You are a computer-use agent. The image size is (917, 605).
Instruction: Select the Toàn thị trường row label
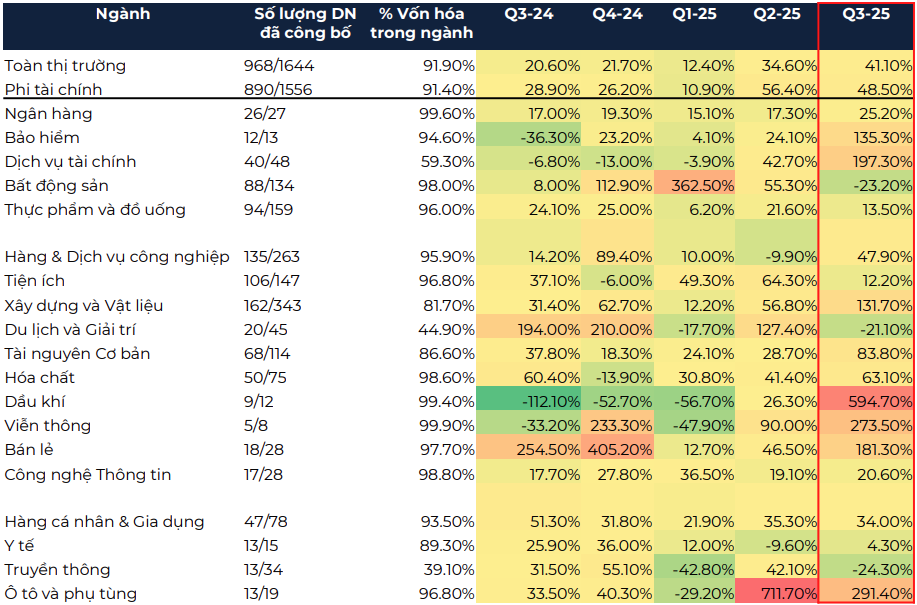pyautogui.click(x=65, y=66)
